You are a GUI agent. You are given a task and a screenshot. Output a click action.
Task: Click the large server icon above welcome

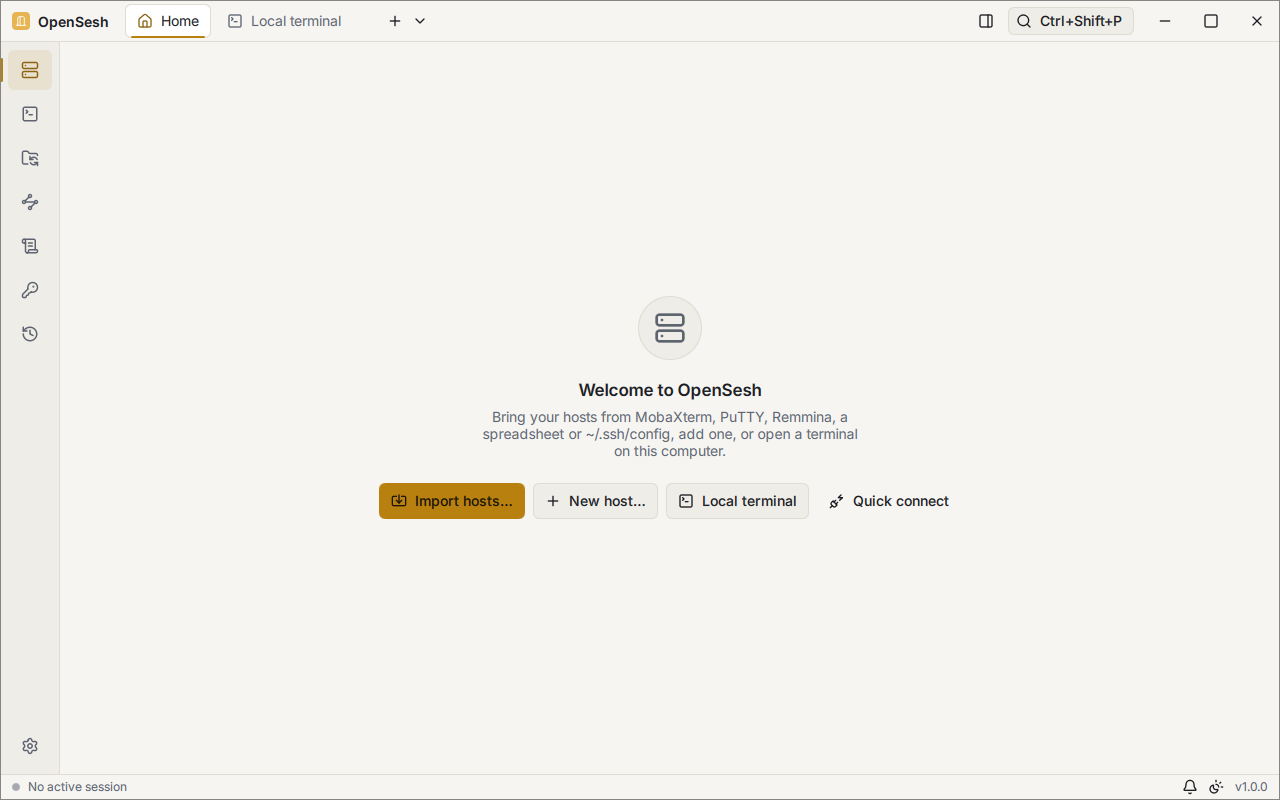(670, 328)
